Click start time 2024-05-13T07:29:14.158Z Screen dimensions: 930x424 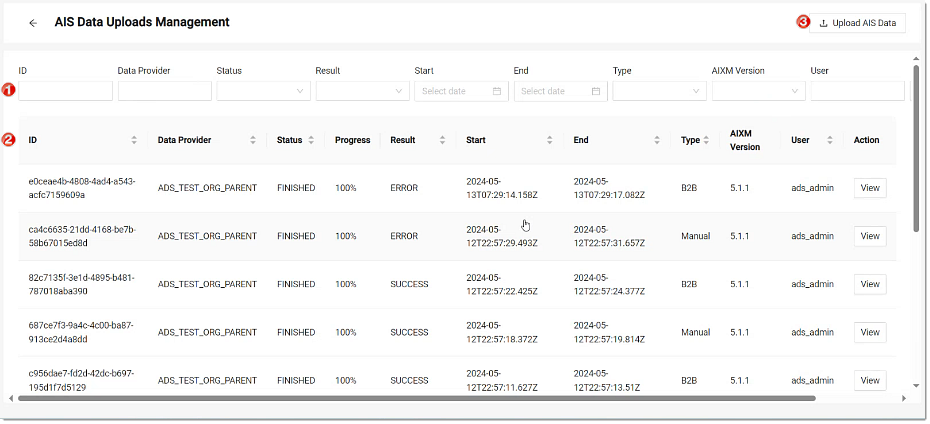coord(502,188)
